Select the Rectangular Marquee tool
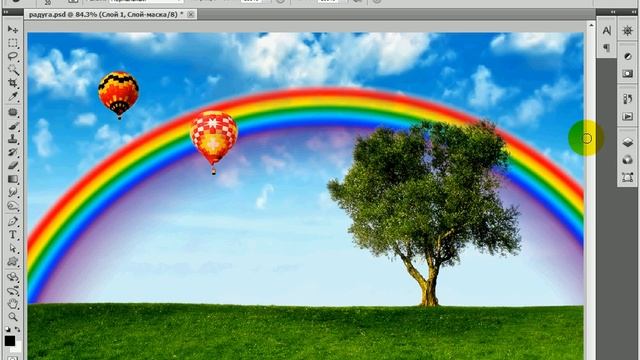 [13, 43]
